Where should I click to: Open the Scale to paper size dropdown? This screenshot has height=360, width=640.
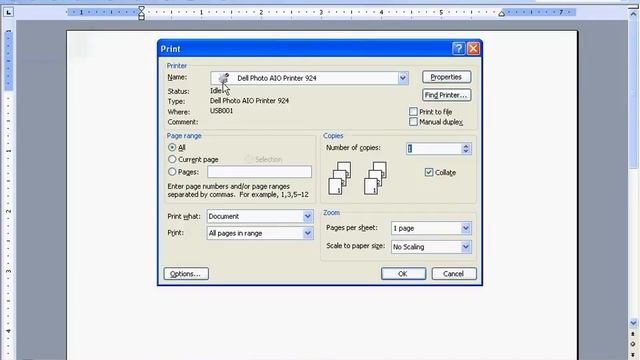pyautogui.click(x=466, y=247)
